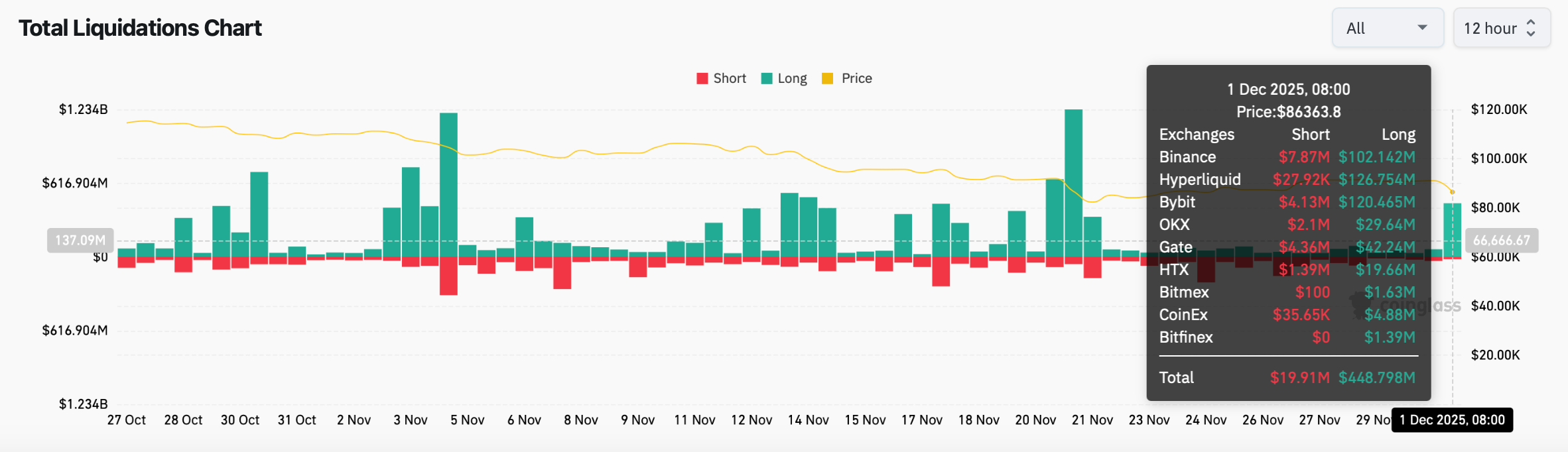Click the caret arrow in the All filter

[1422, 28]
